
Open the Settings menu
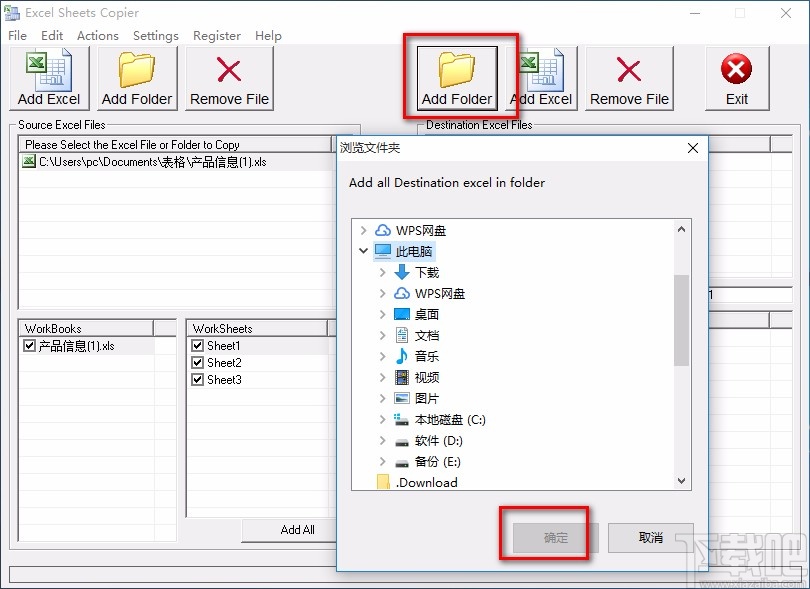(x=156, y=35)
